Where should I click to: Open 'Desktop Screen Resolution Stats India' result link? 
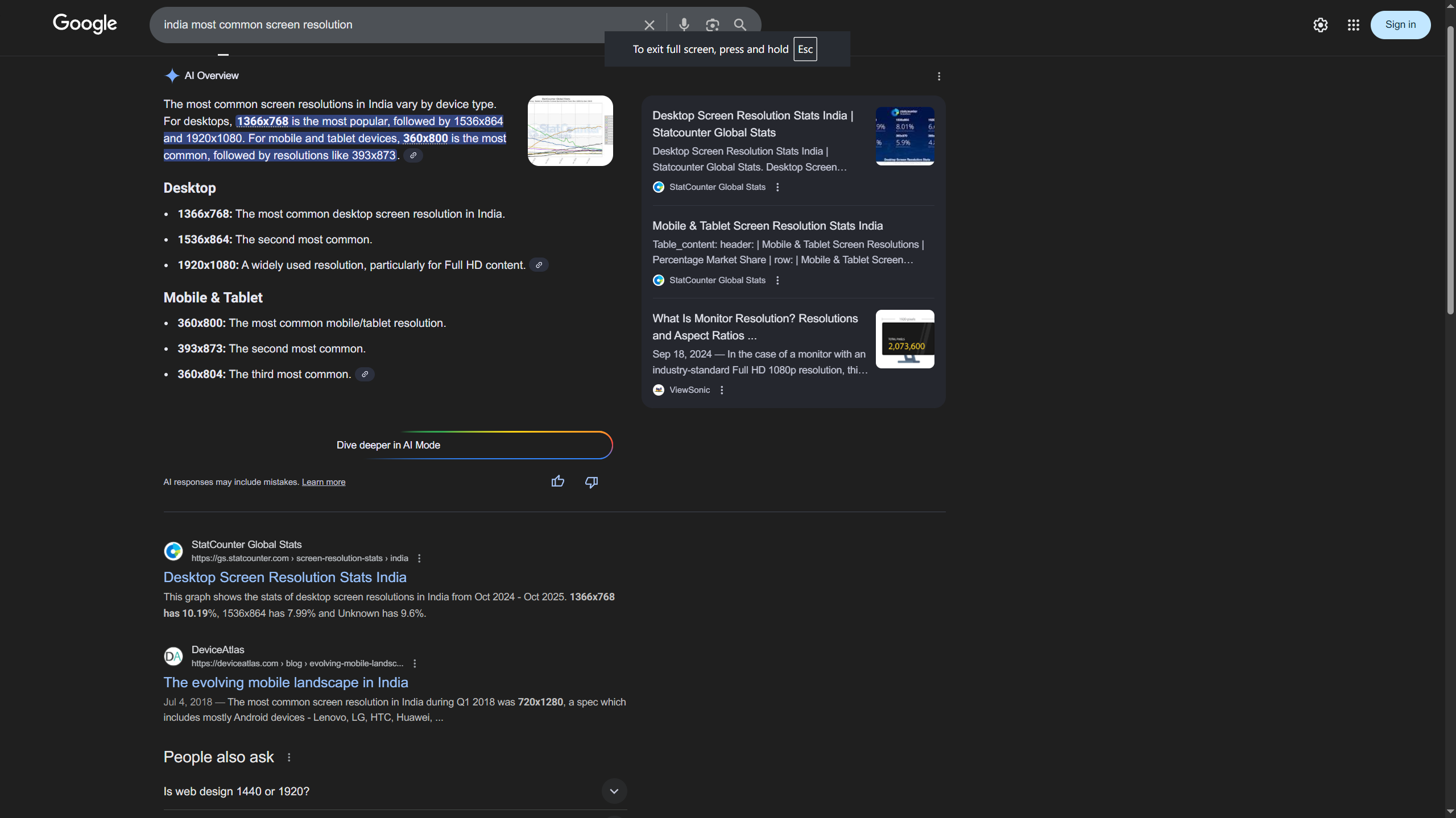pos(284,577)
